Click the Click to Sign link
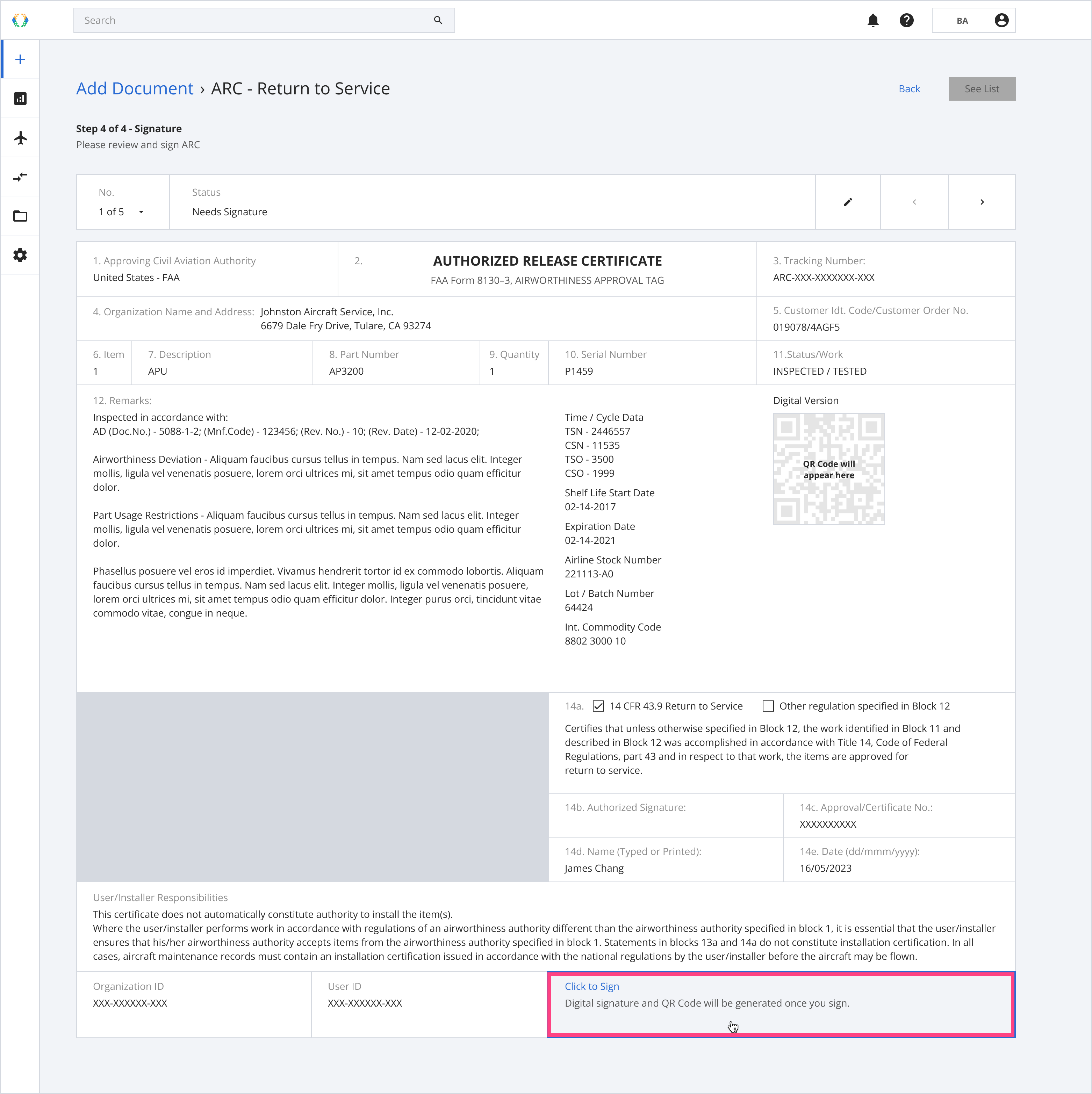The width and height of the screenshot is (1092, 1094). 592,986
